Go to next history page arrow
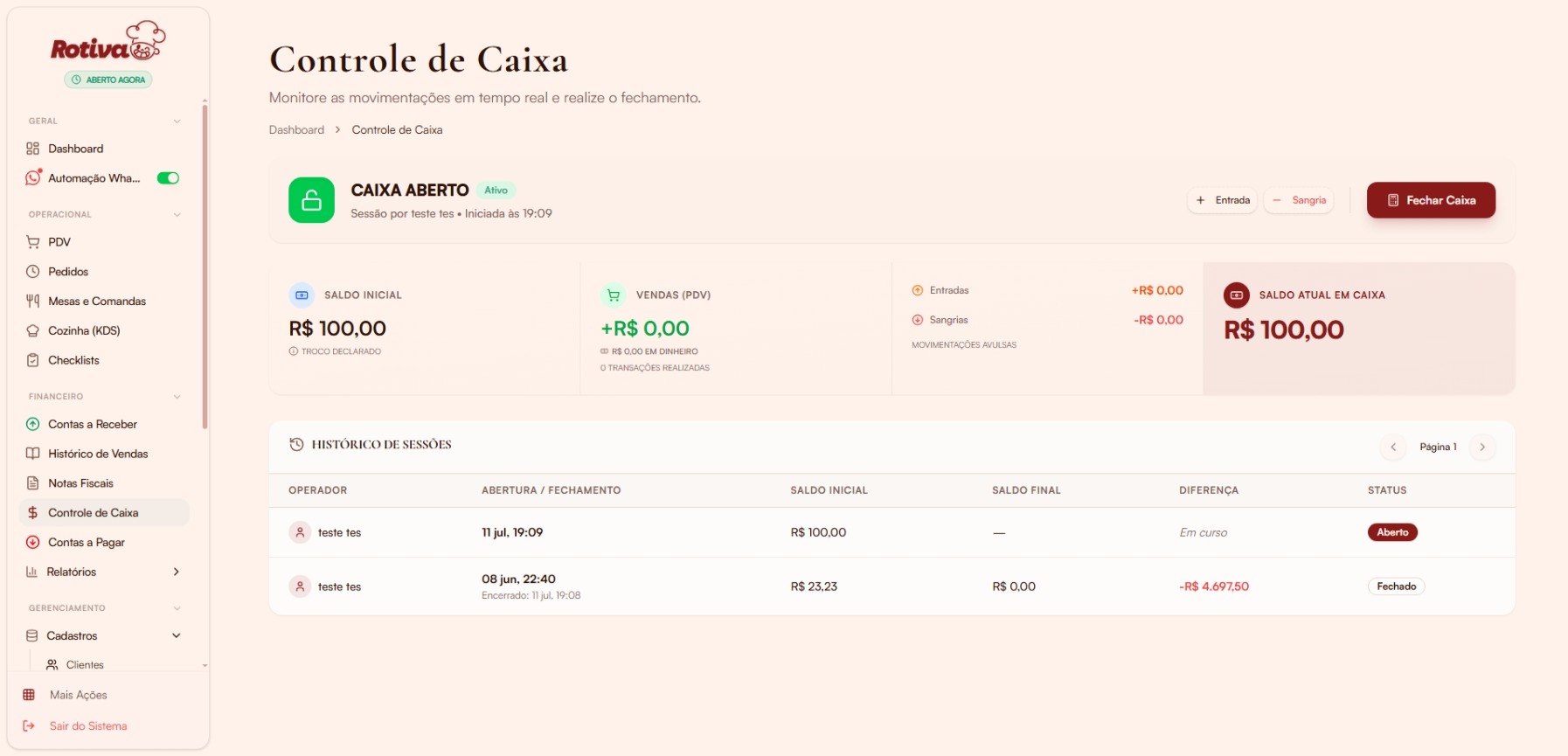1568x756 pixels. [1482, 447]
